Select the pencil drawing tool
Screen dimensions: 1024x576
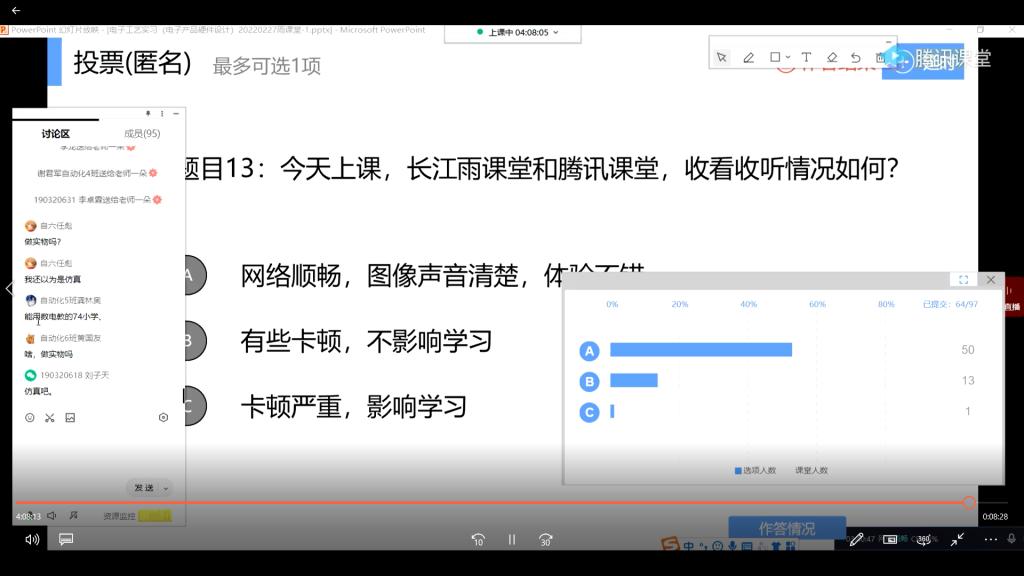point(748,57)
